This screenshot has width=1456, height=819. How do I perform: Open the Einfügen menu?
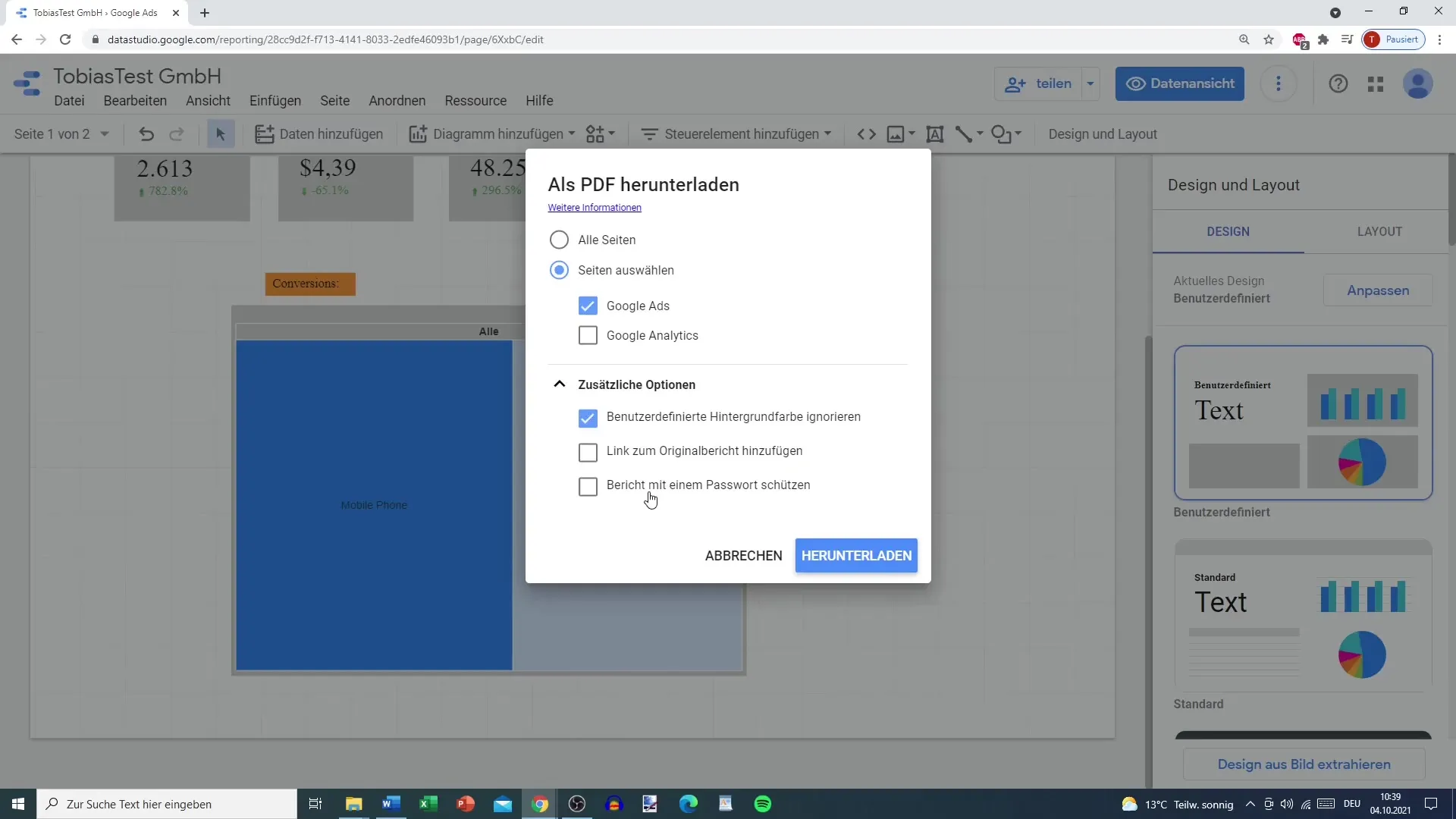click(x=275, y=101)
